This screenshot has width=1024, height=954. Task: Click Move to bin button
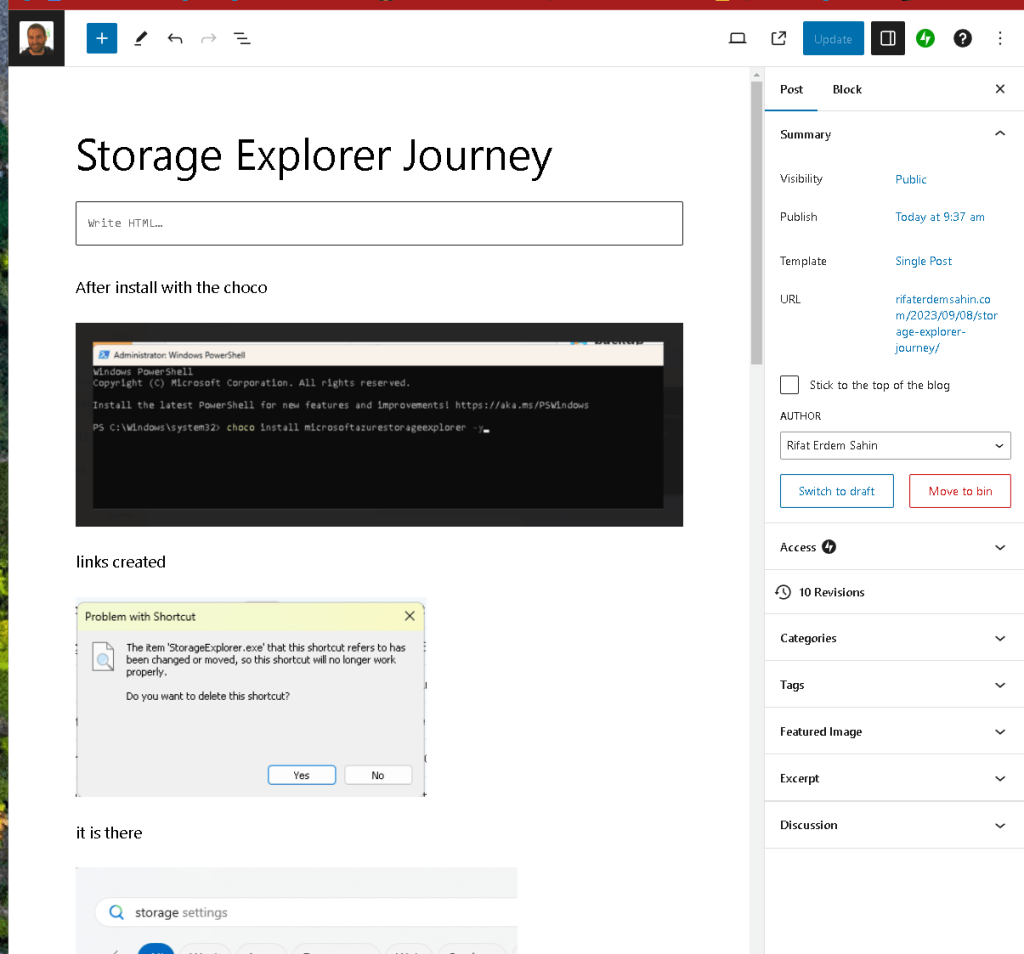coord(960,491)
